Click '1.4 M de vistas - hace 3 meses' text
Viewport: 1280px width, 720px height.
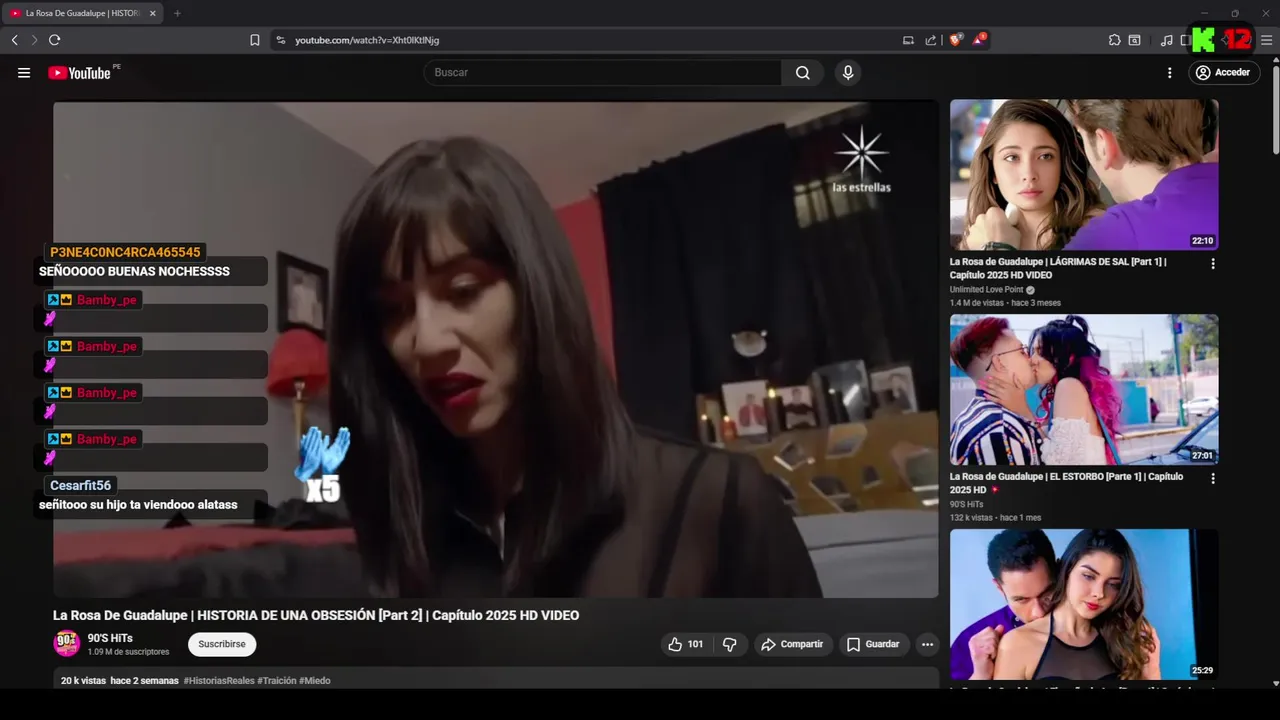(1005, 303)
